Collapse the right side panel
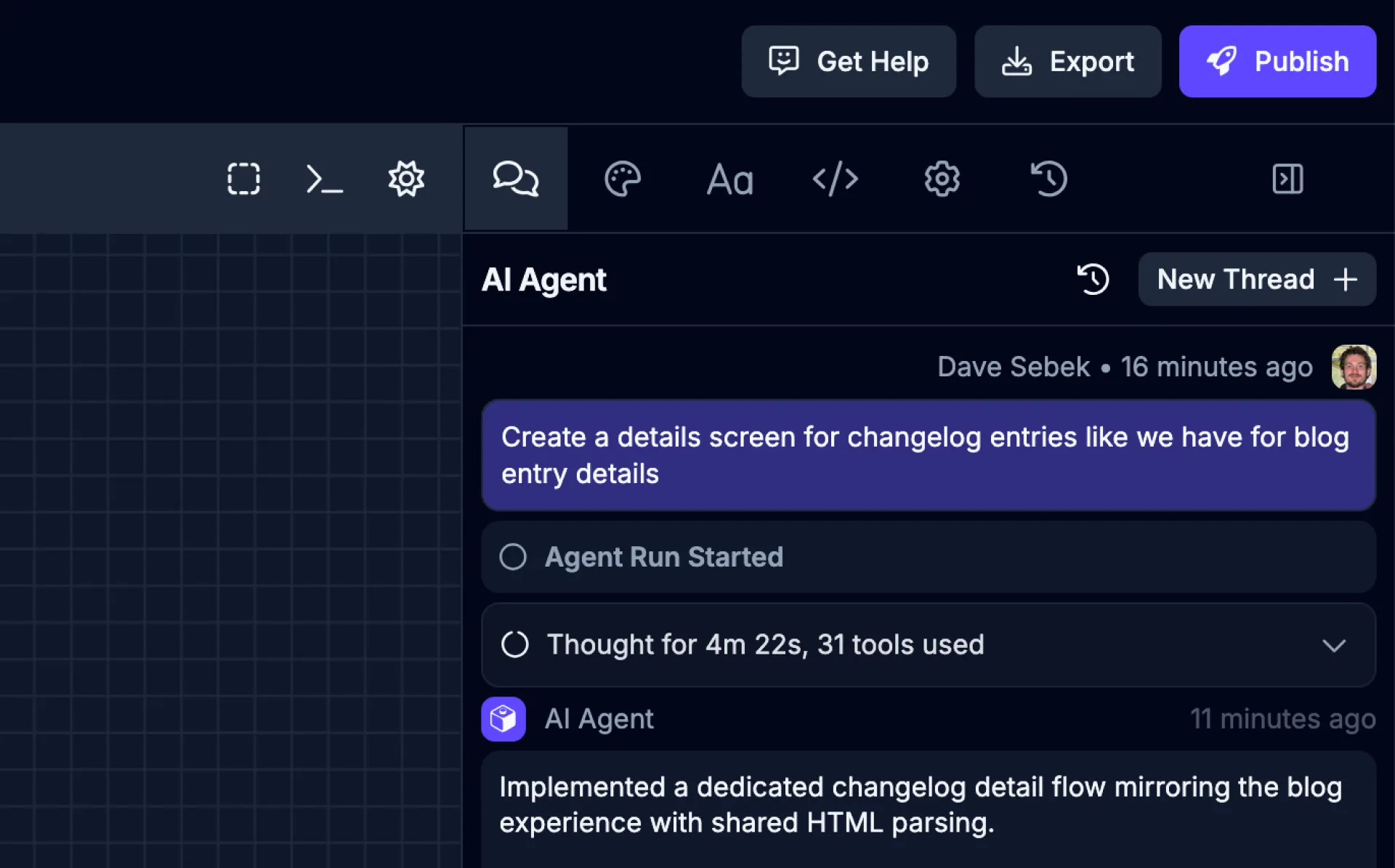 pos(1287,179)
